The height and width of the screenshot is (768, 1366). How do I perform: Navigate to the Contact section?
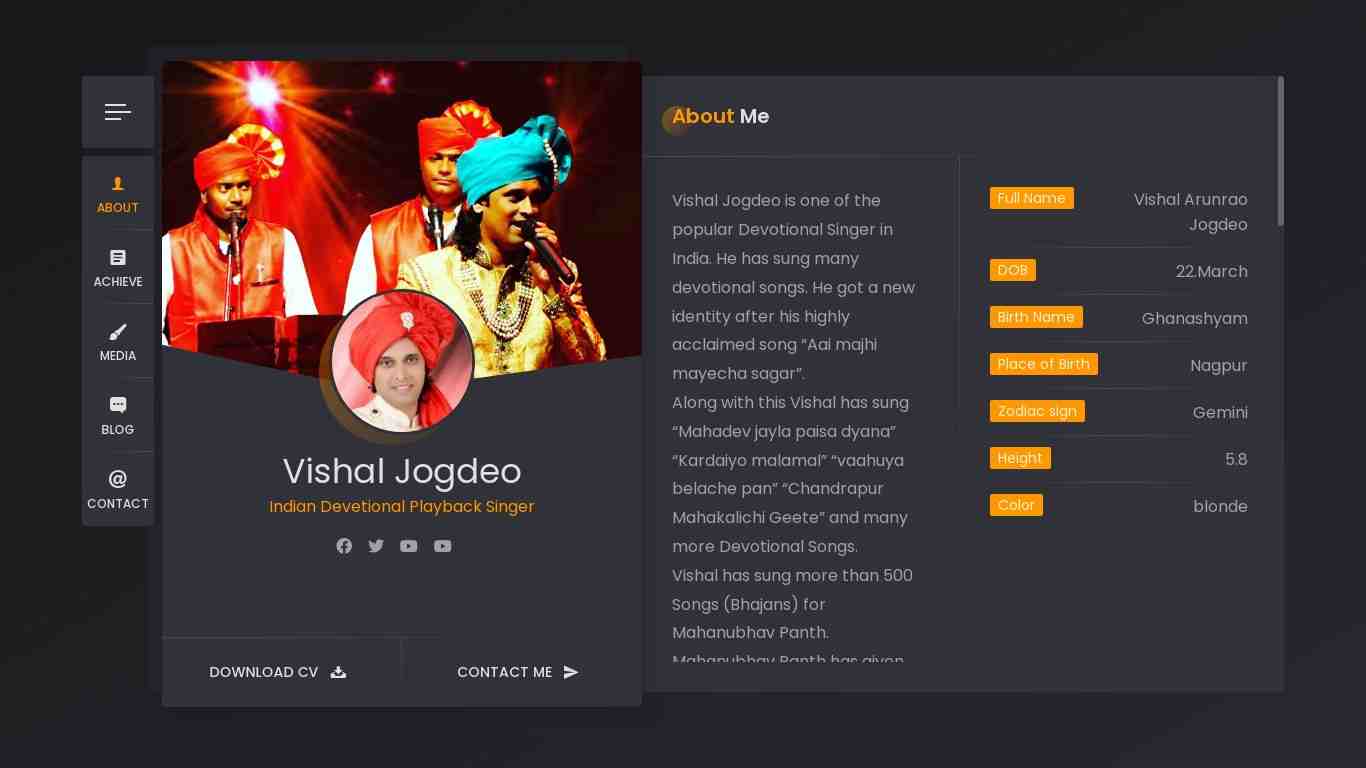tap(118, 490)
